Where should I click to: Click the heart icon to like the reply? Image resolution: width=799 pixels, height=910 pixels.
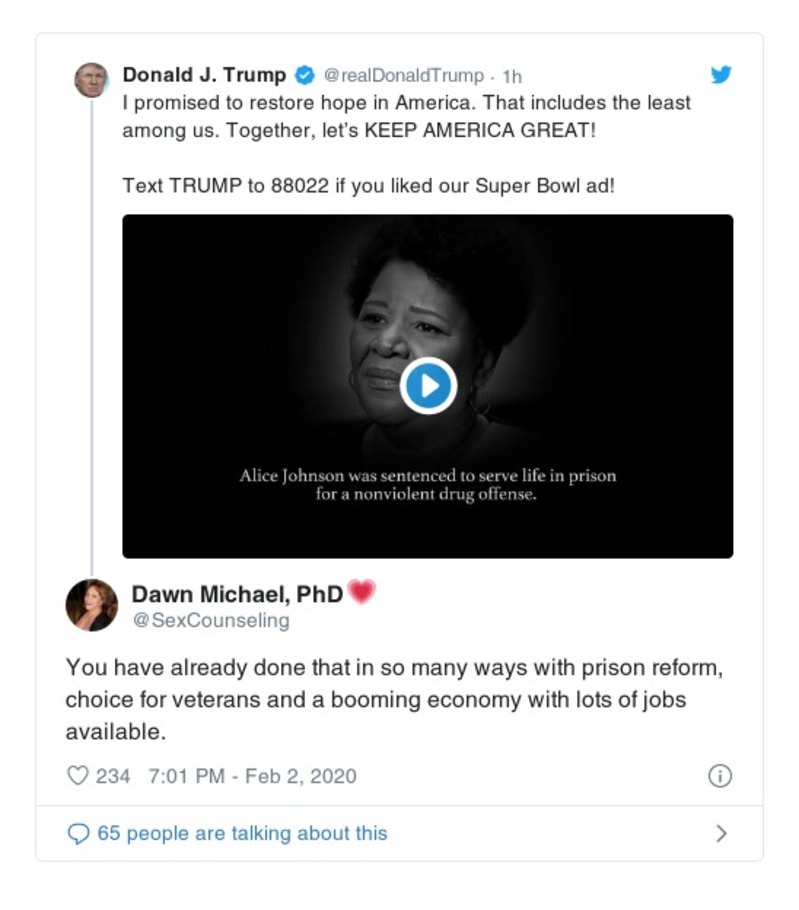point(76,775)
